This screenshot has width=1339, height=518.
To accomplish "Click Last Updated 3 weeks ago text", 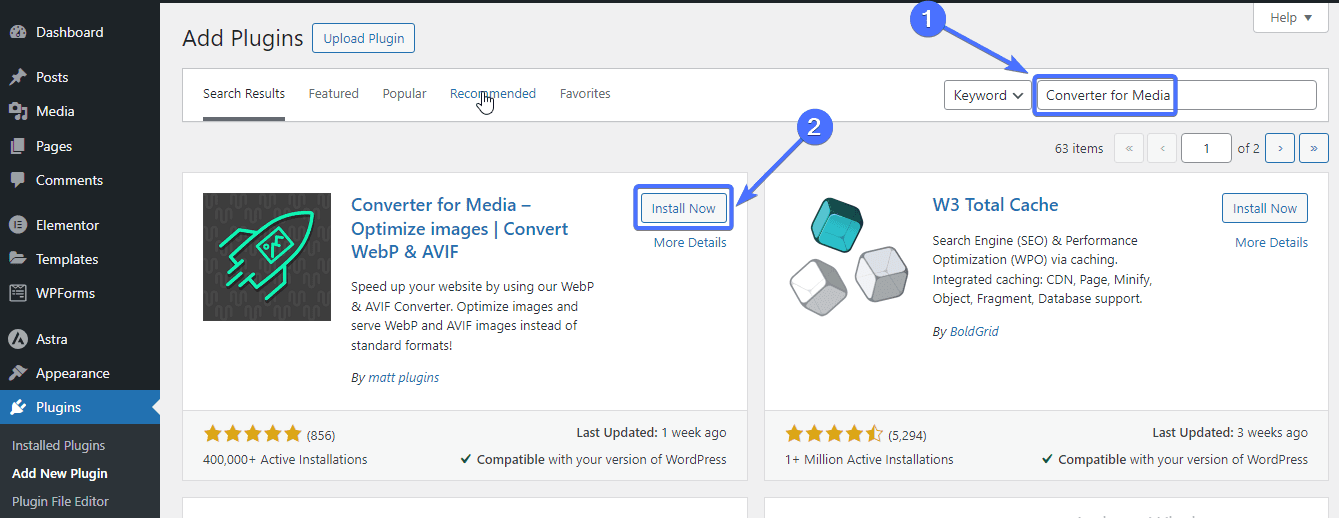I will pos(1230,433).
